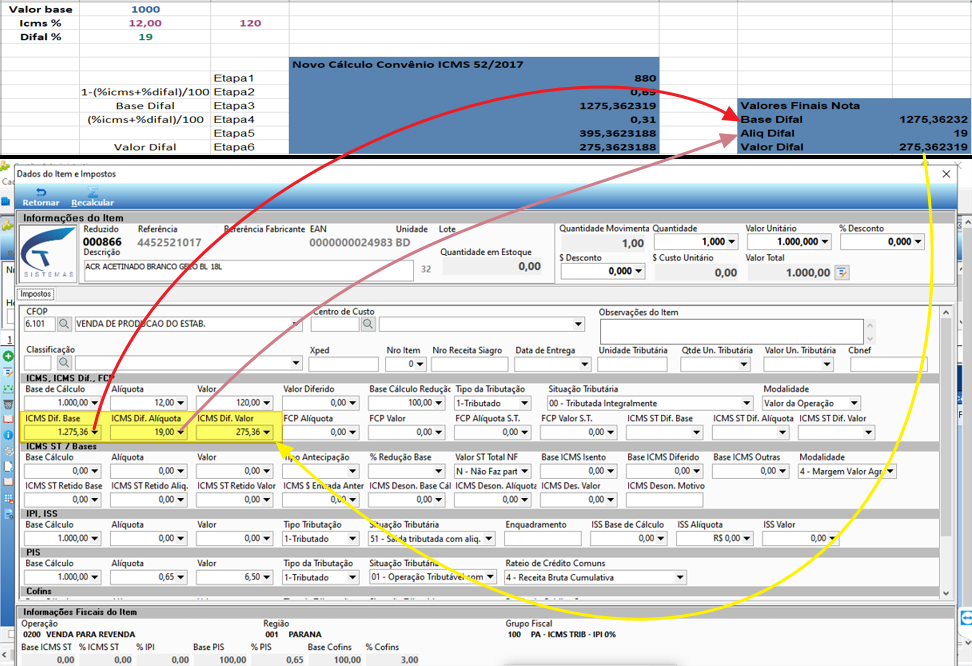
Task: Open the ICMS Dif. Valor dropdown arrow
Action: point(267,432)
